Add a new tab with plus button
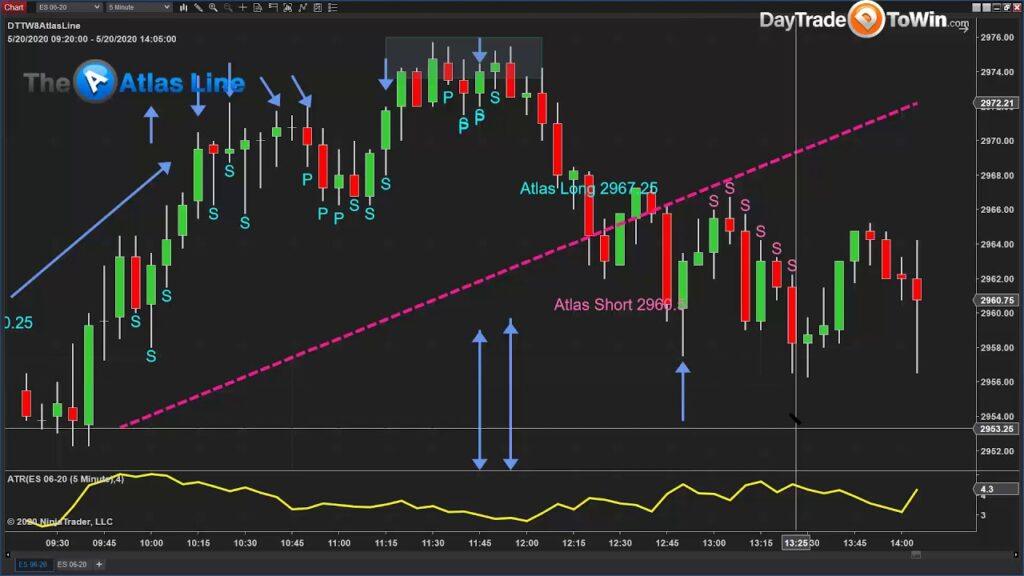This screenshot has width=1024, height=576. (99, 565)
